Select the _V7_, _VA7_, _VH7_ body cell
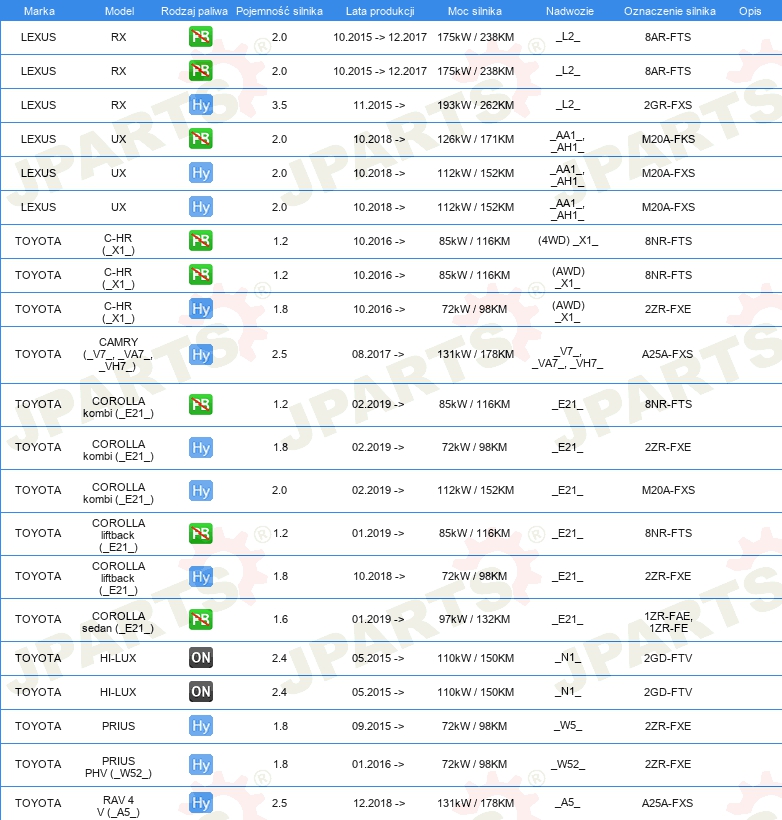 (x=568, y=358)
